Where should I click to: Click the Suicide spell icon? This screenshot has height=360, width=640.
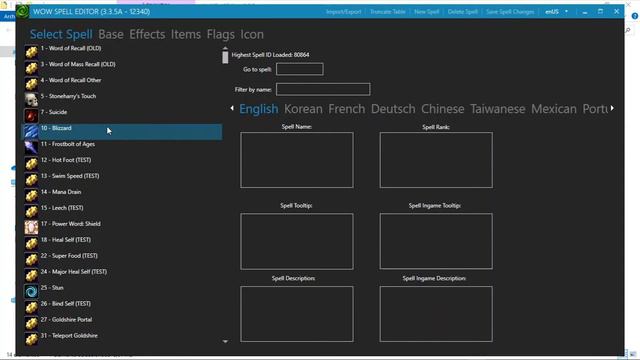pyautogui.click(x=31, y=116)
